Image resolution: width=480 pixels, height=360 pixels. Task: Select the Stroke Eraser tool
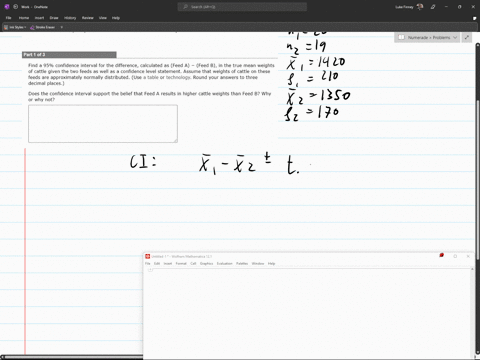click(x=43, y=27)
